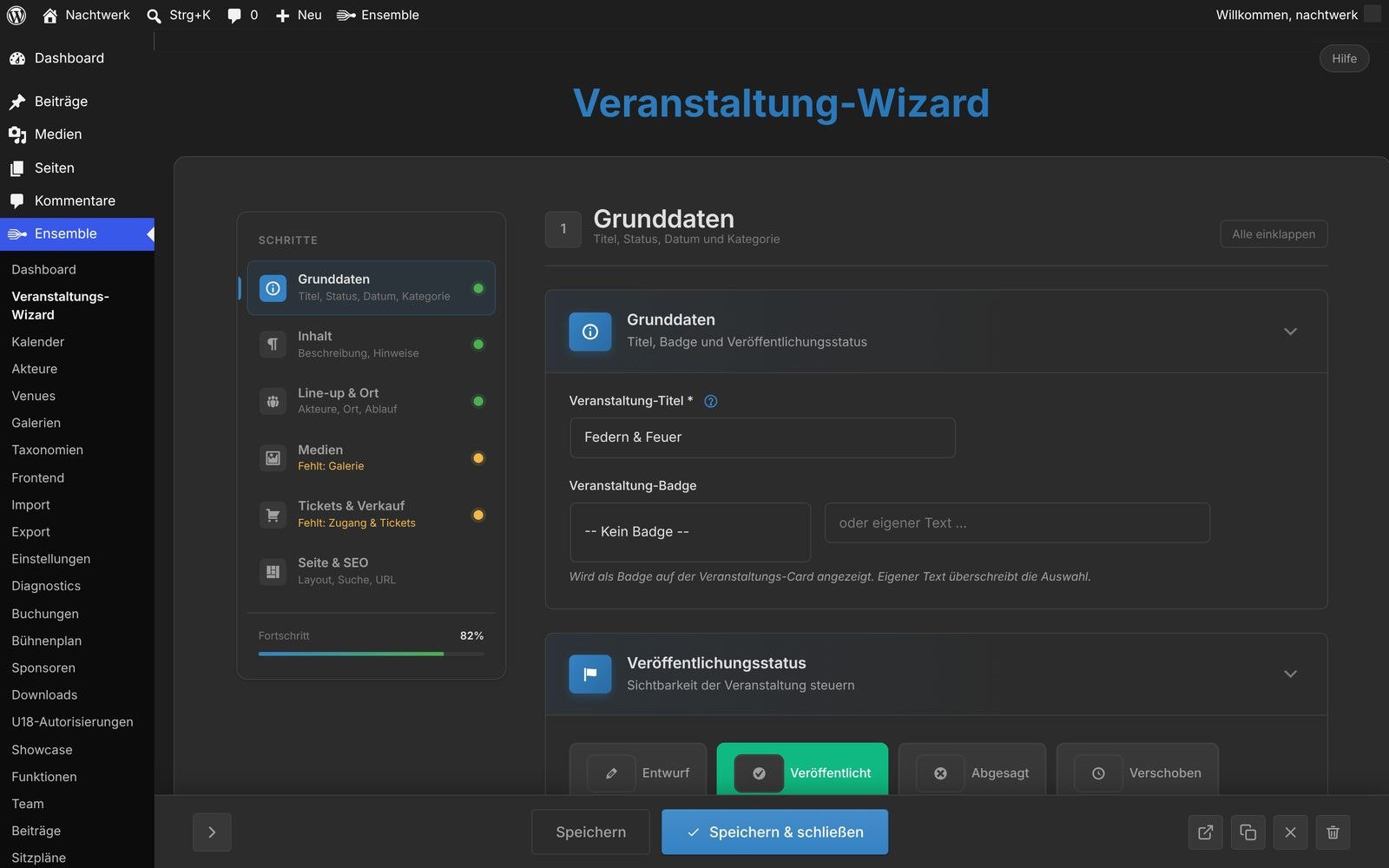This screenshot has width=1389, height=868.
Task: Click the Medien image icon
Action: (273, 457)
